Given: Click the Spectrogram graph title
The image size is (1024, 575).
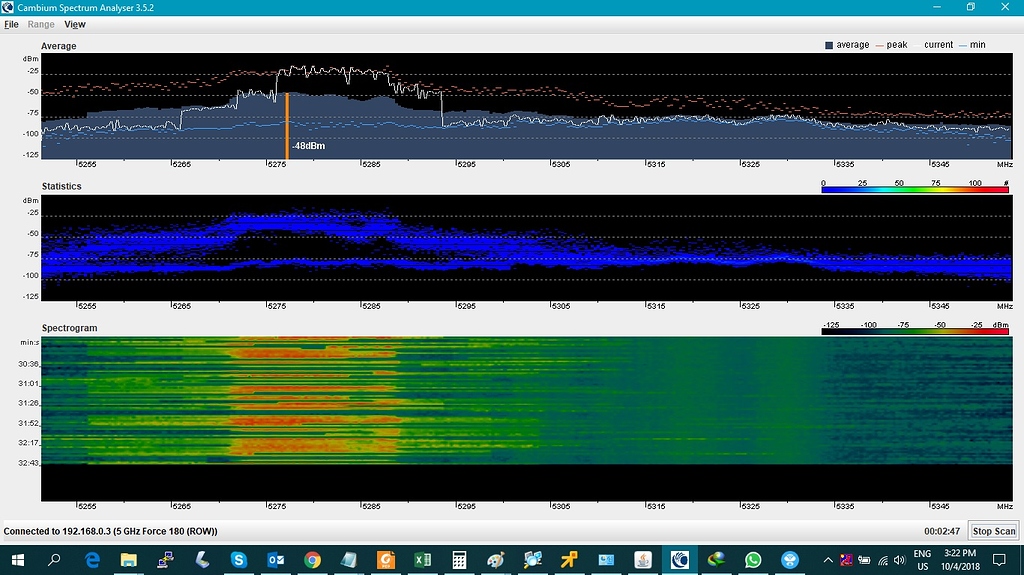Looking at the screenshot, I should point(69,328).
